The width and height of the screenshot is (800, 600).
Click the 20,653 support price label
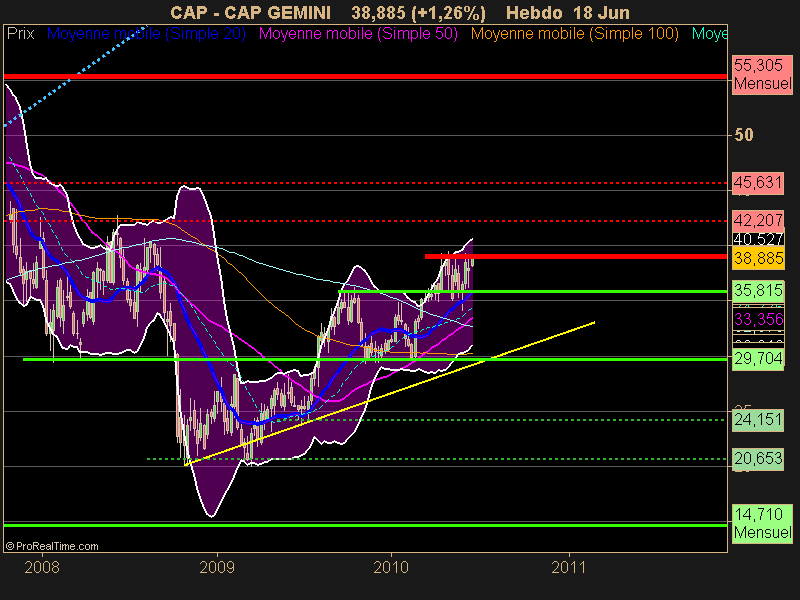758,459
